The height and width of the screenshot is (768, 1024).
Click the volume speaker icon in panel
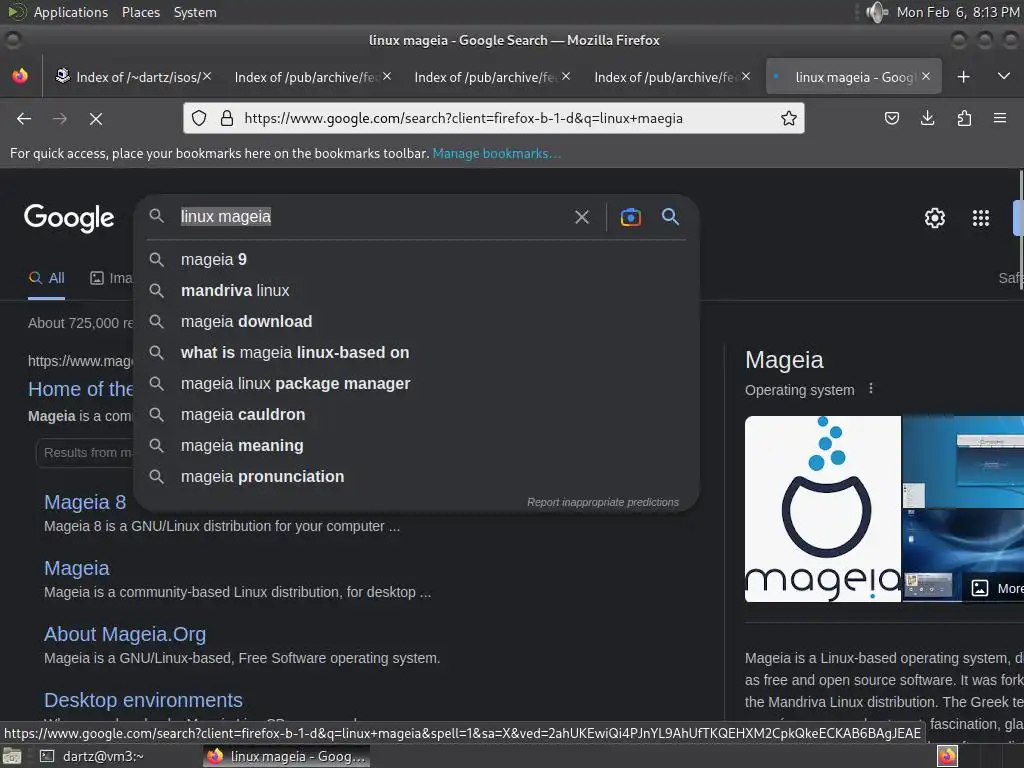(x=876, y=12)
